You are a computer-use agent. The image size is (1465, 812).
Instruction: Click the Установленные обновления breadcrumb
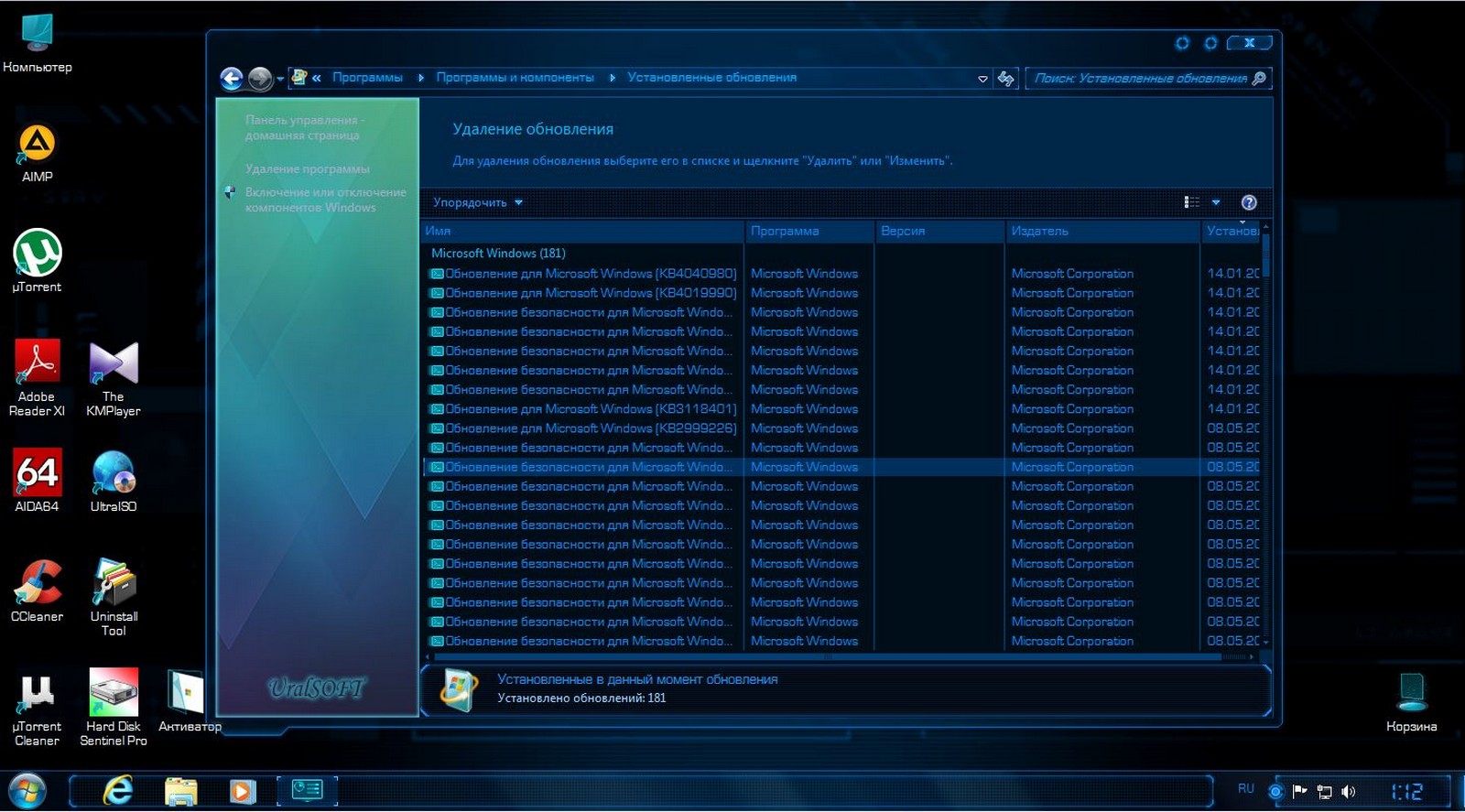[711, 78]
